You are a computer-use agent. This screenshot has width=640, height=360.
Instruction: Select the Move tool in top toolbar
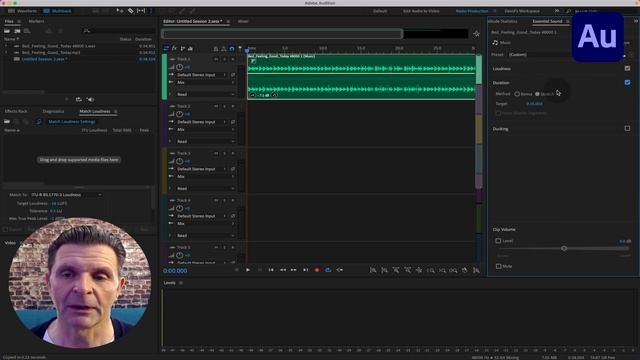click(120, 11)
